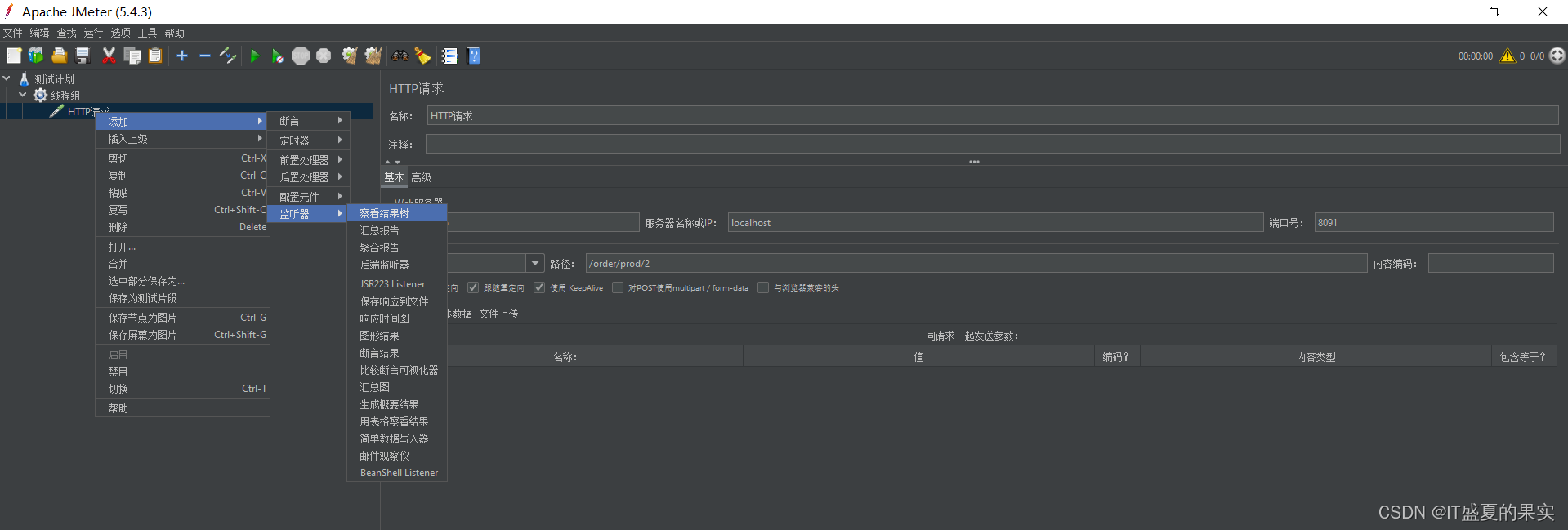Expand the 配置元件 submenu
1568x530 pixels.
[x=309, y=197]
